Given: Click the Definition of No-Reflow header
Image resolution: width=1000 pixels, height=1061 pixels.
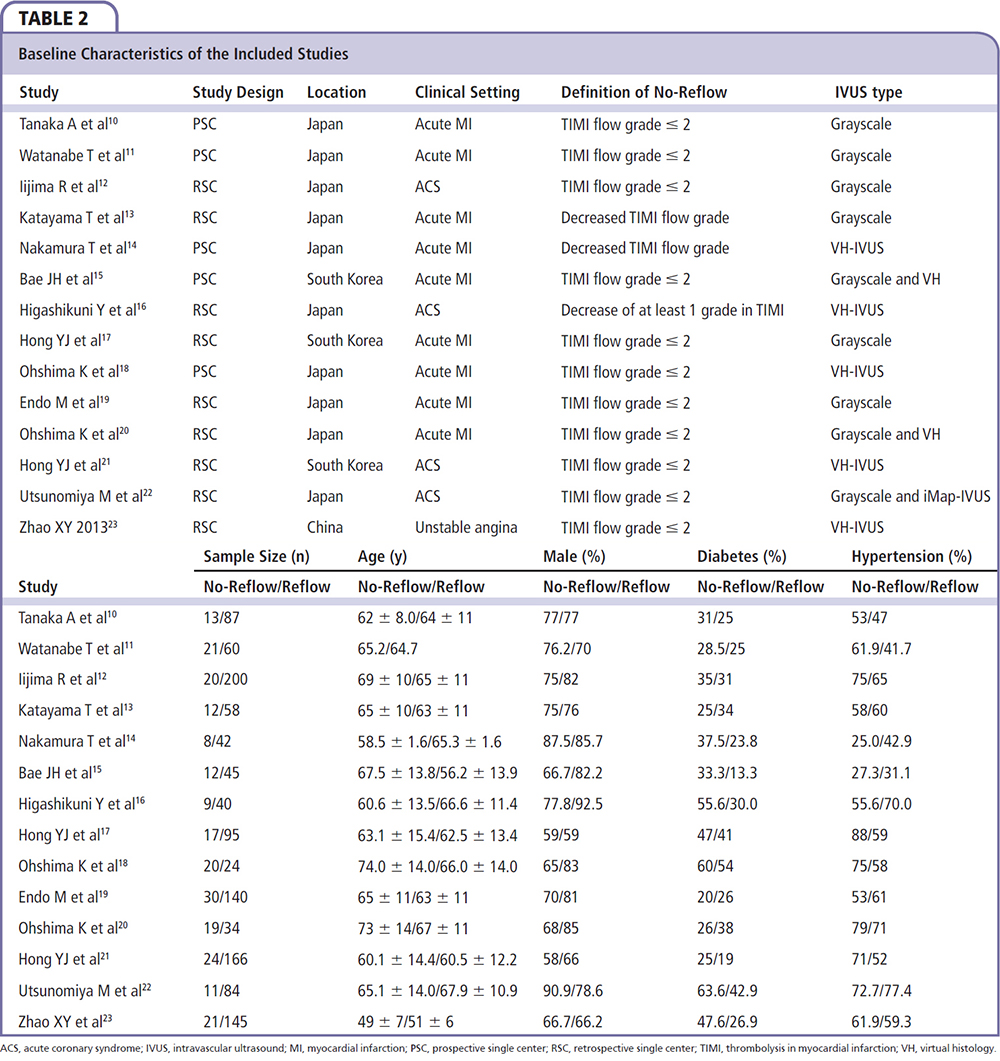Looking at the screenshot, I should [x=643, y=92].
